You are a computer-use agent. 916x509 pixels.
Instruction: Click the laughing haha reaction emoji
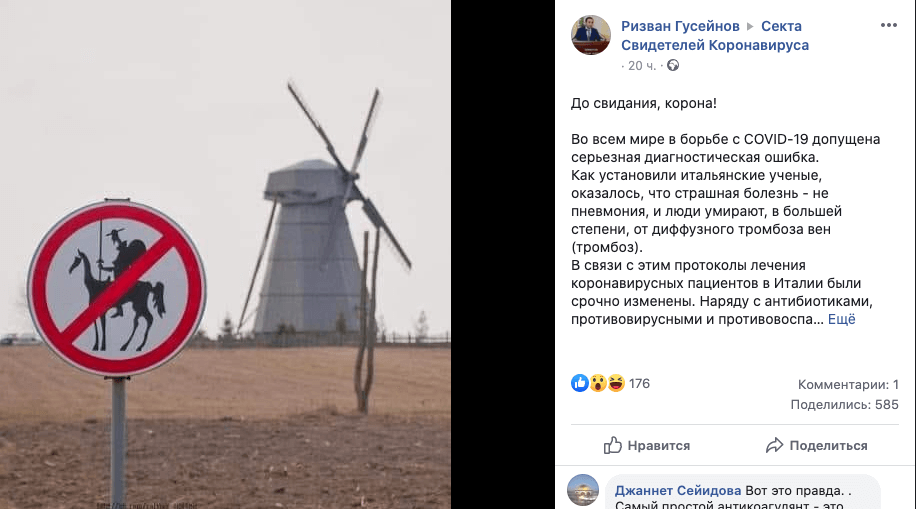pos(616,383)
